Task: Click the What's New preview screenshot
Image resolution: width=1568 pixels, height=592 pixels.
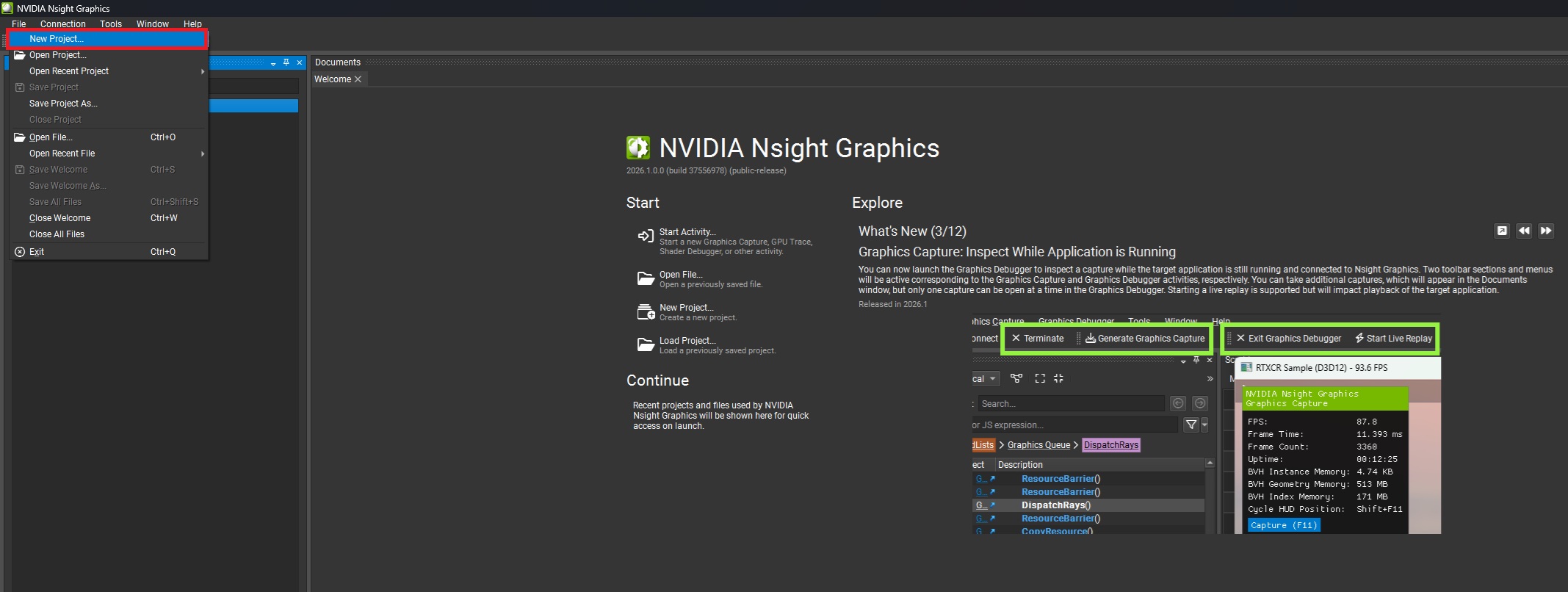Action: click(x=1205, y=426)
